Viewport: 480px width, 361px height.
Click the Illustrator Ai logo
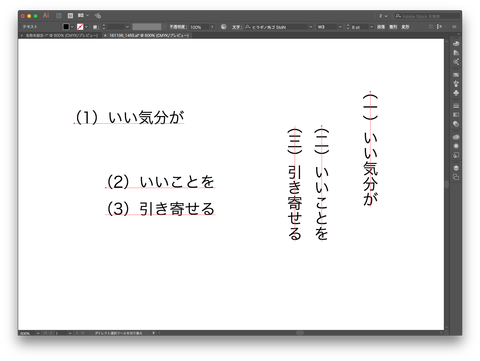(x=46, y=15)
